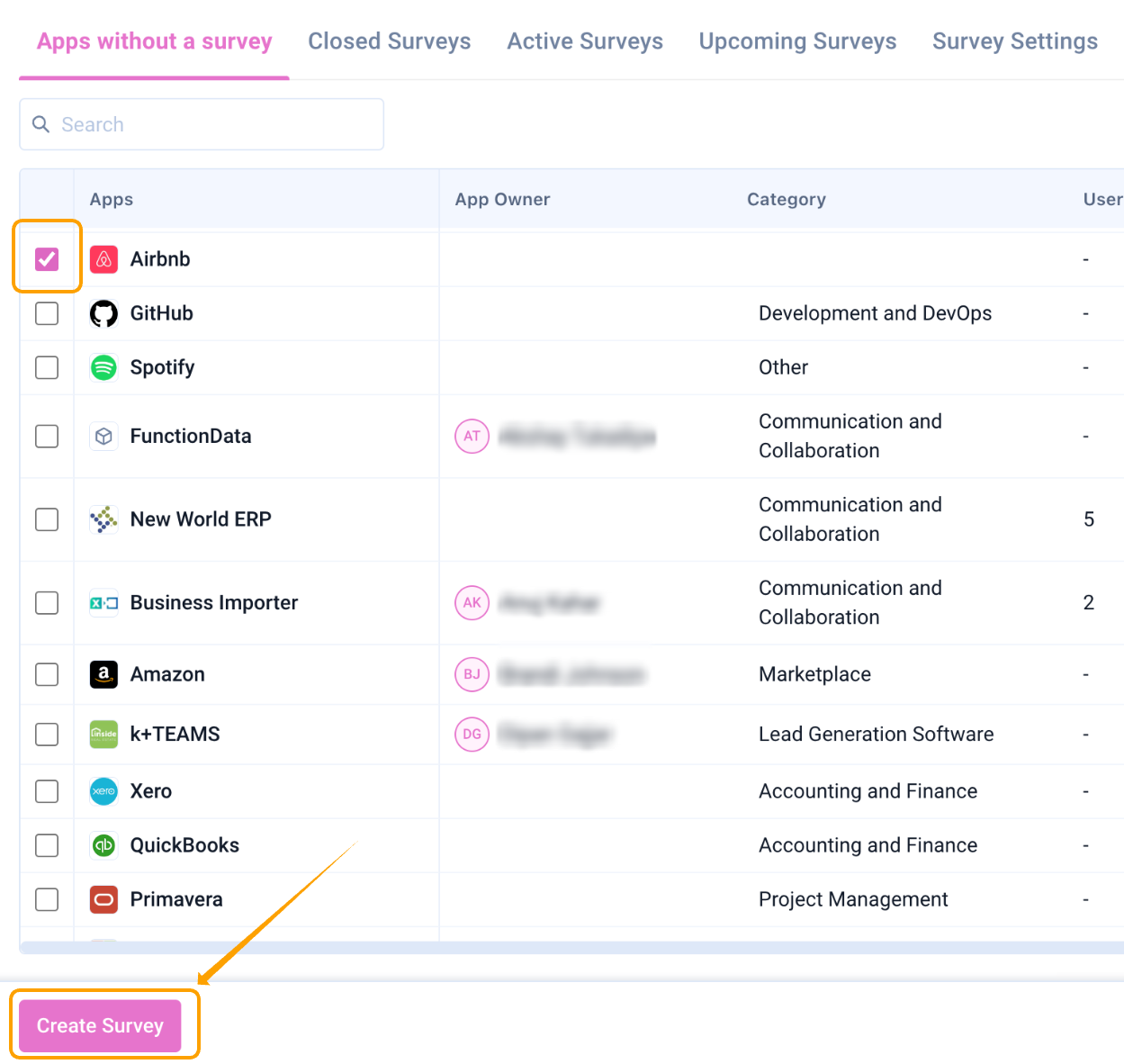1124x1064 pixels.
Task: Uncheck the Airbnb checkbox
Action: coord(47,259)
